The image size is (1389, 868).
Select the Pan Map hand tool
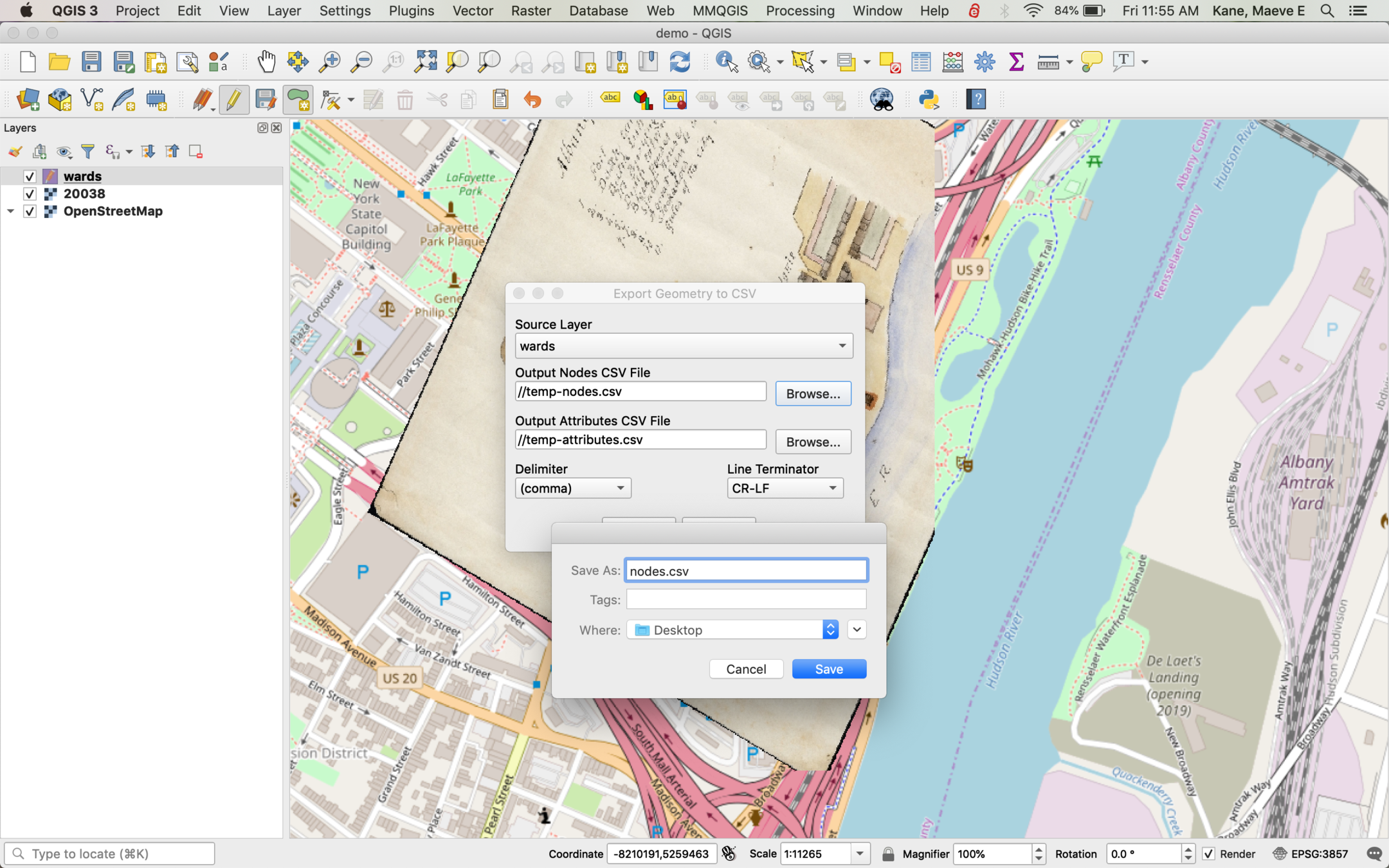266,62
